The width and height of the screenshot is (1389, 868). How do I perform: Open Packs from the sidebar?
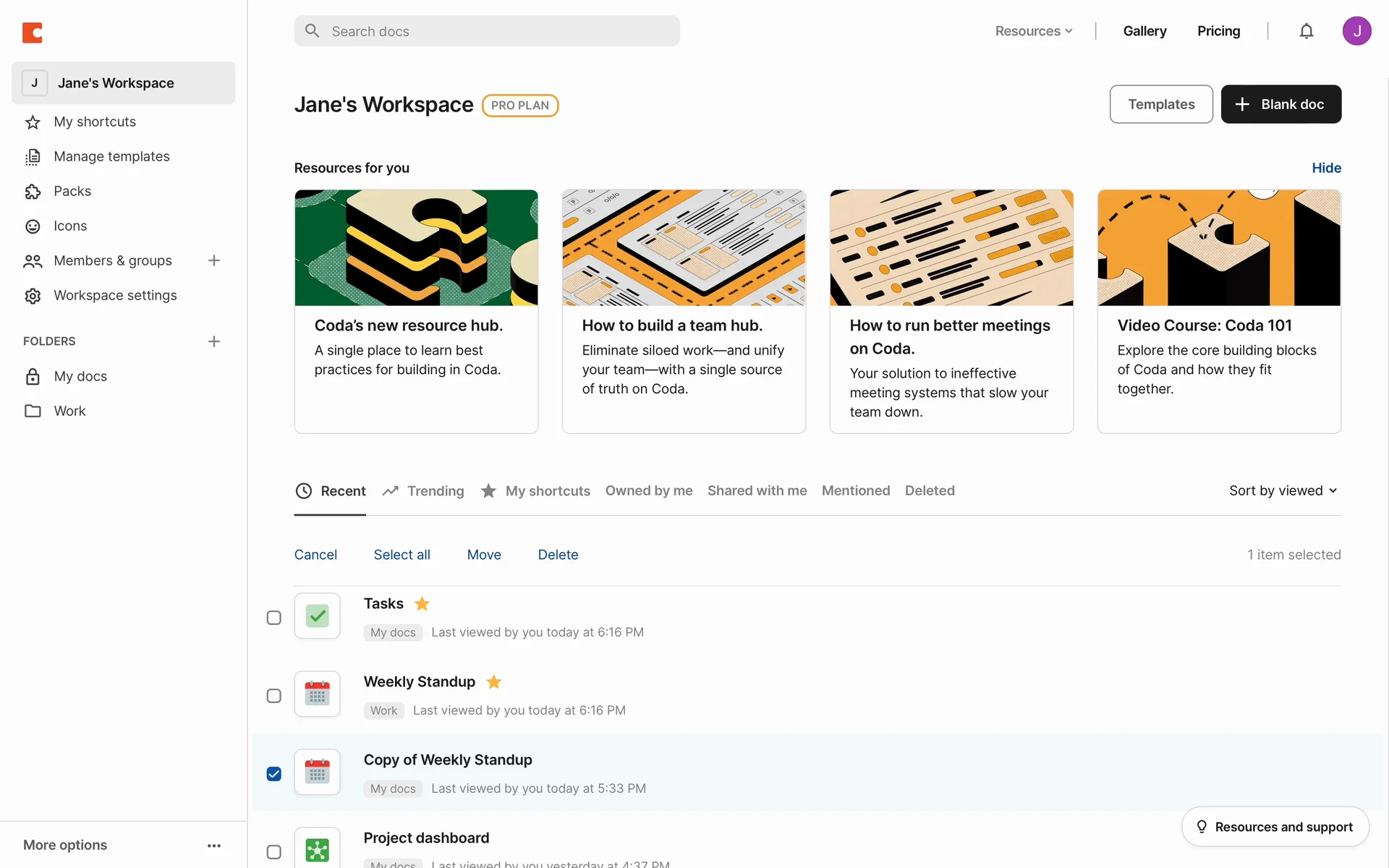tap(72, 191)
